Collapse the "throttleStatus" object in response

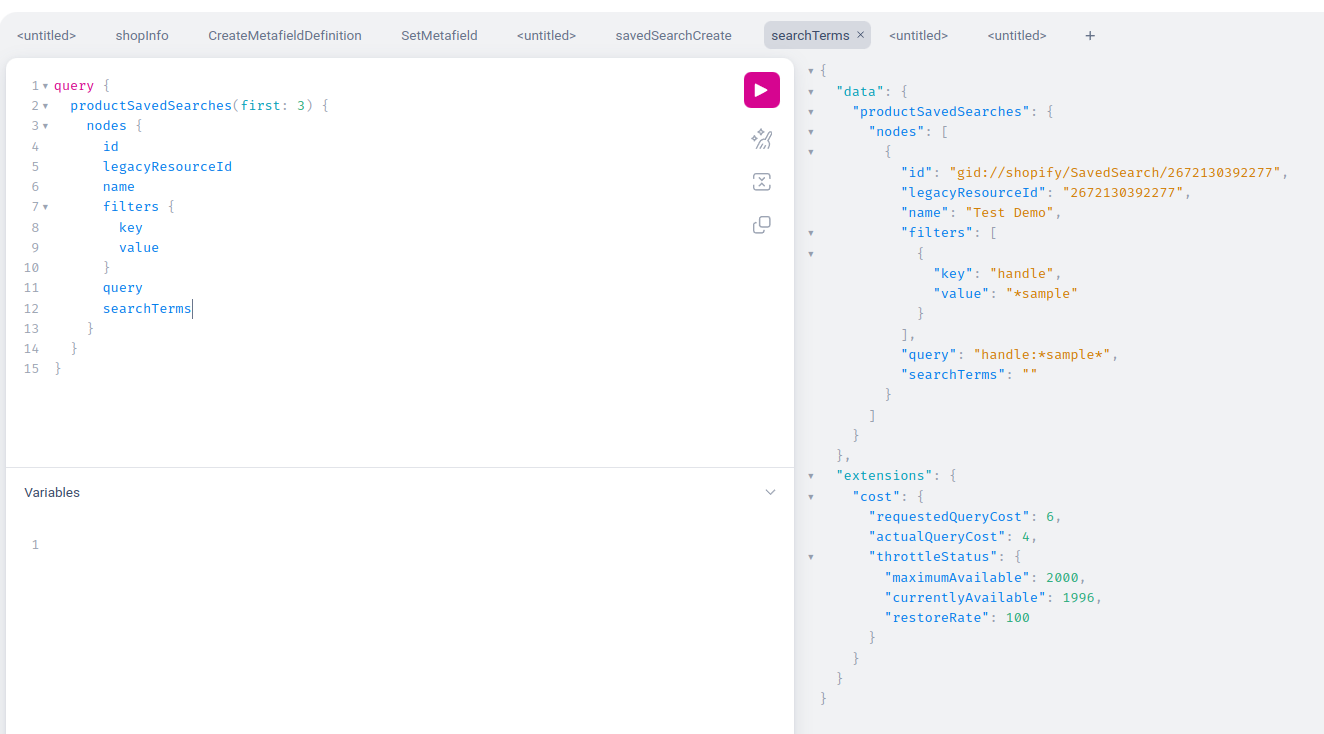[811, 557]
